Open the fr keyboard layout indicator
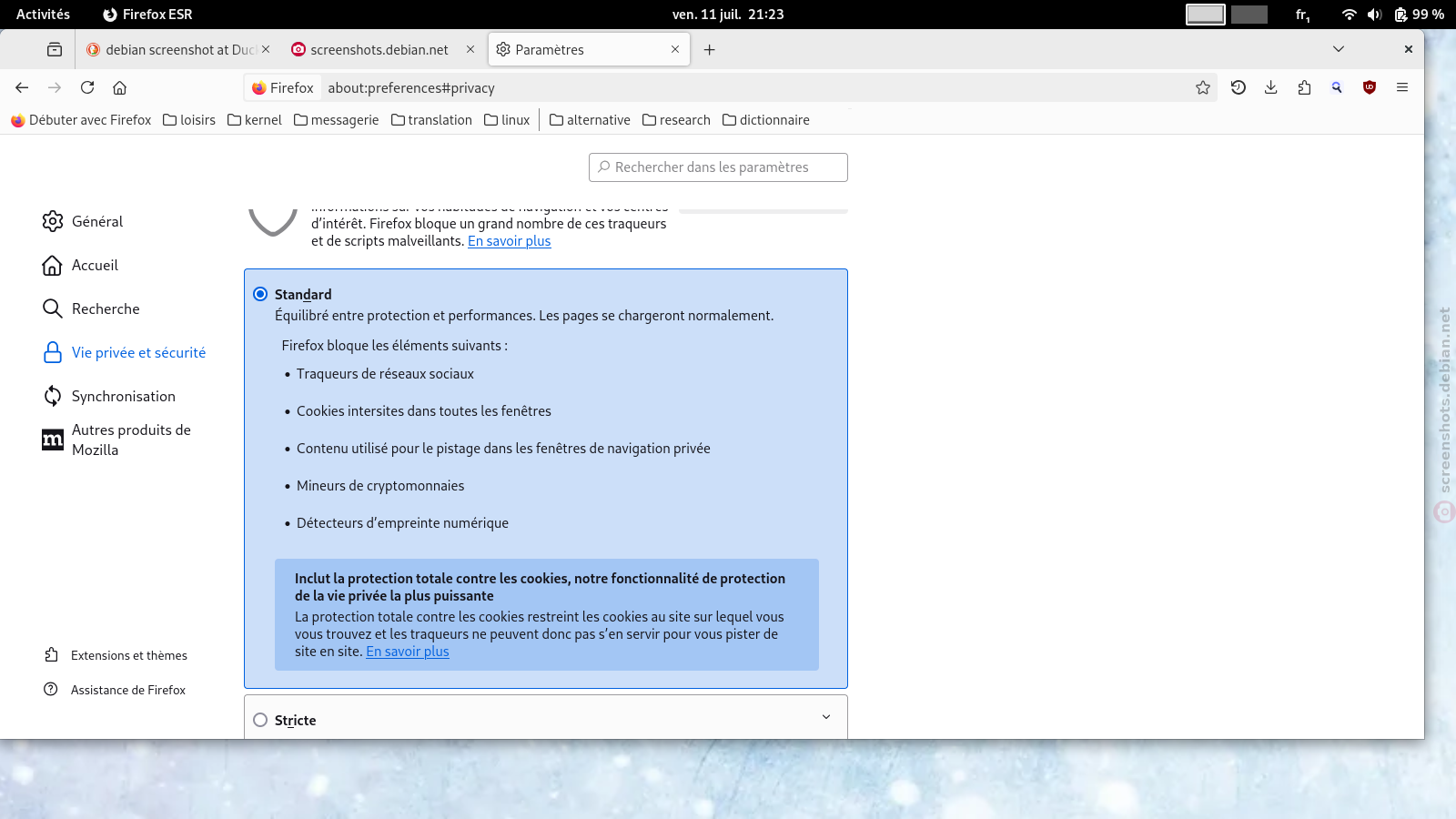Screen dimensions: 1456x819 1303,15
